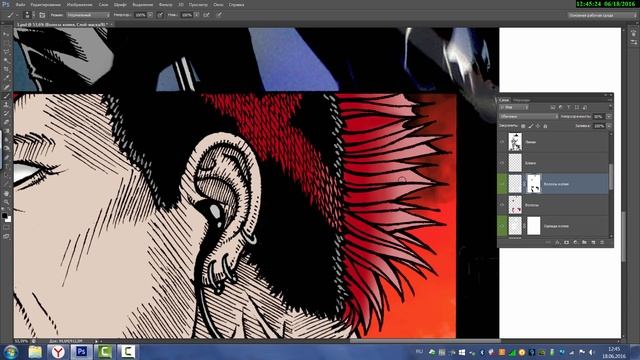Open the layer opacity slider arrow

pyautogui.click(x=609, y=116)
